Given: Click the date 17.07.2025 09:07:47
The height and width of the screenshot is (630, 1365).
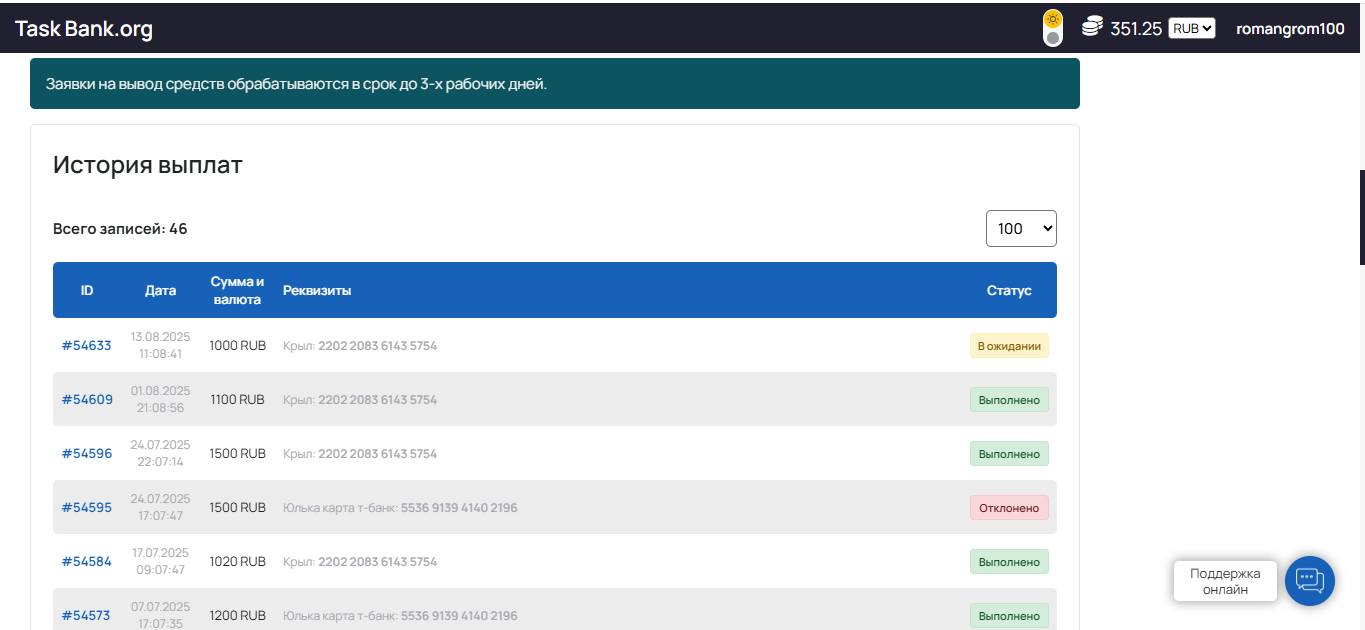Looking at the screenshot, I should [x=160, y=562].
